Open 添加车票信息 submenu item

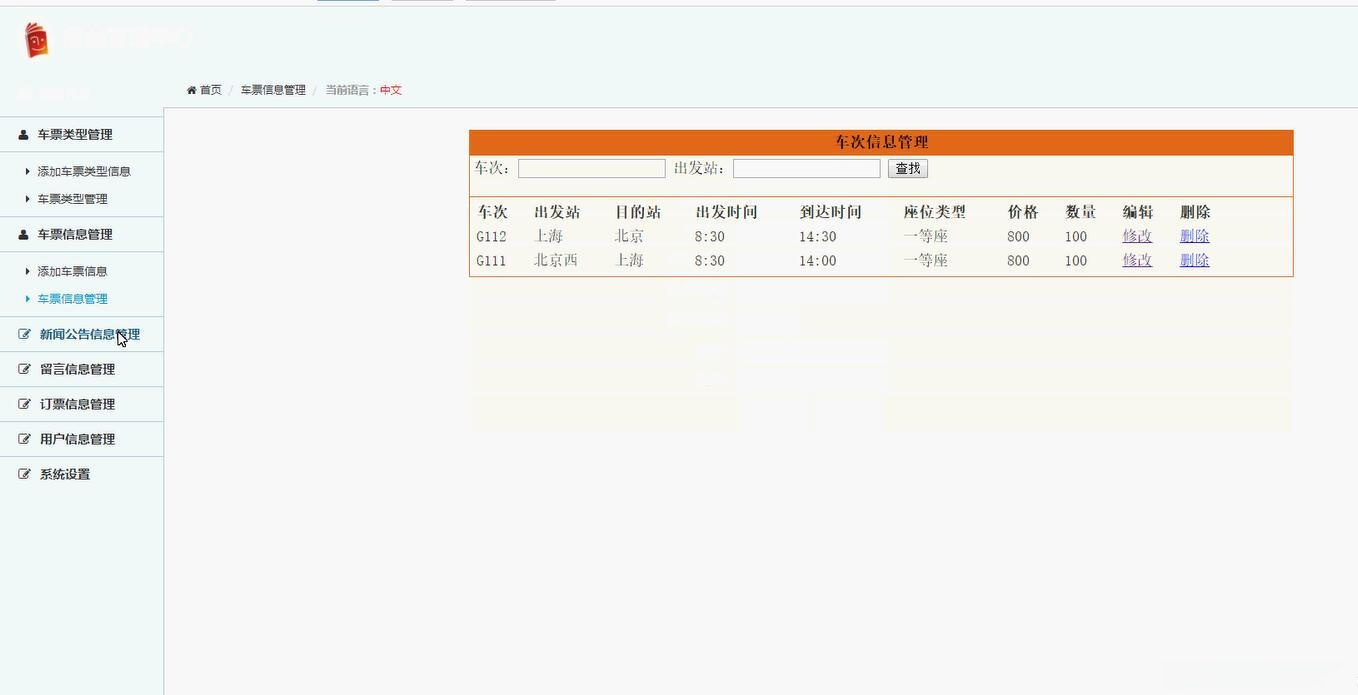pos(72,271)
